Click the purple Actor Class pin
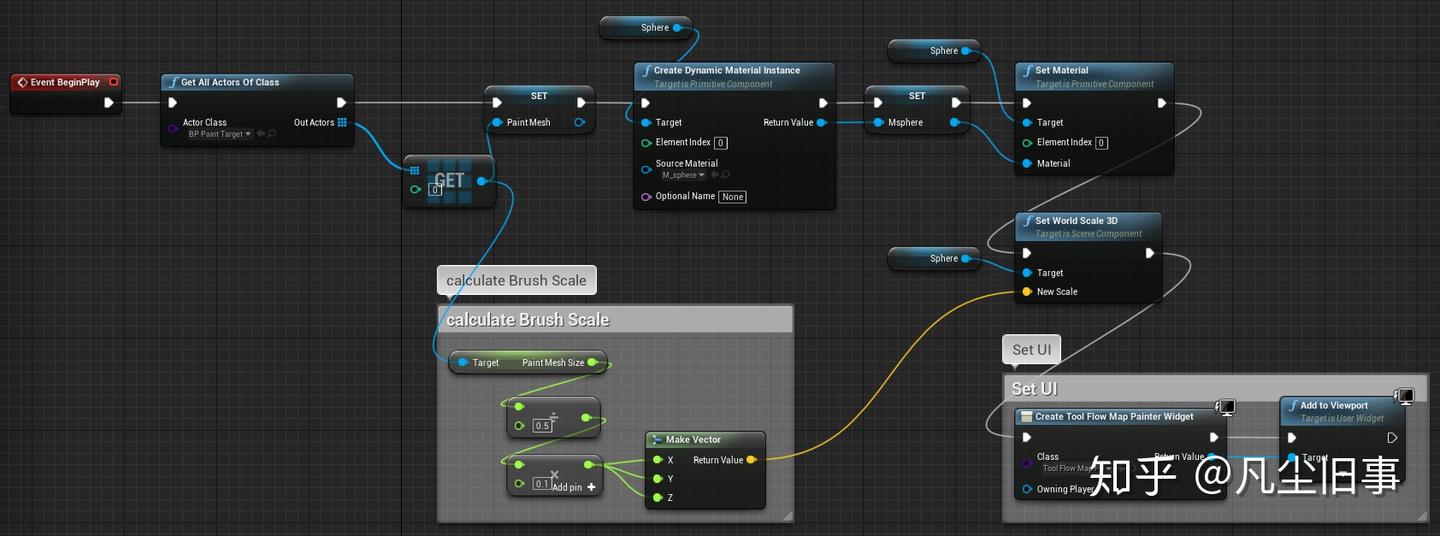The width and height of the screenshot is (1440, 536). pyautogui.click(x=172, y=128)
